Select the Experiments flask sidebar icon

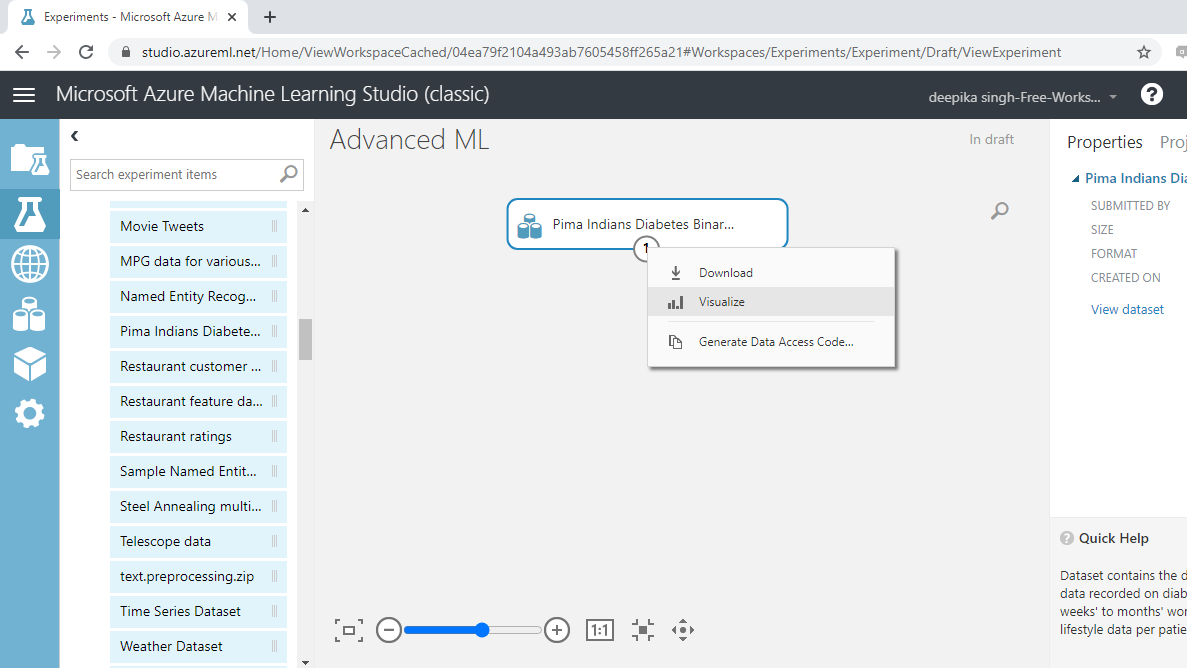(x=30, y=214)
